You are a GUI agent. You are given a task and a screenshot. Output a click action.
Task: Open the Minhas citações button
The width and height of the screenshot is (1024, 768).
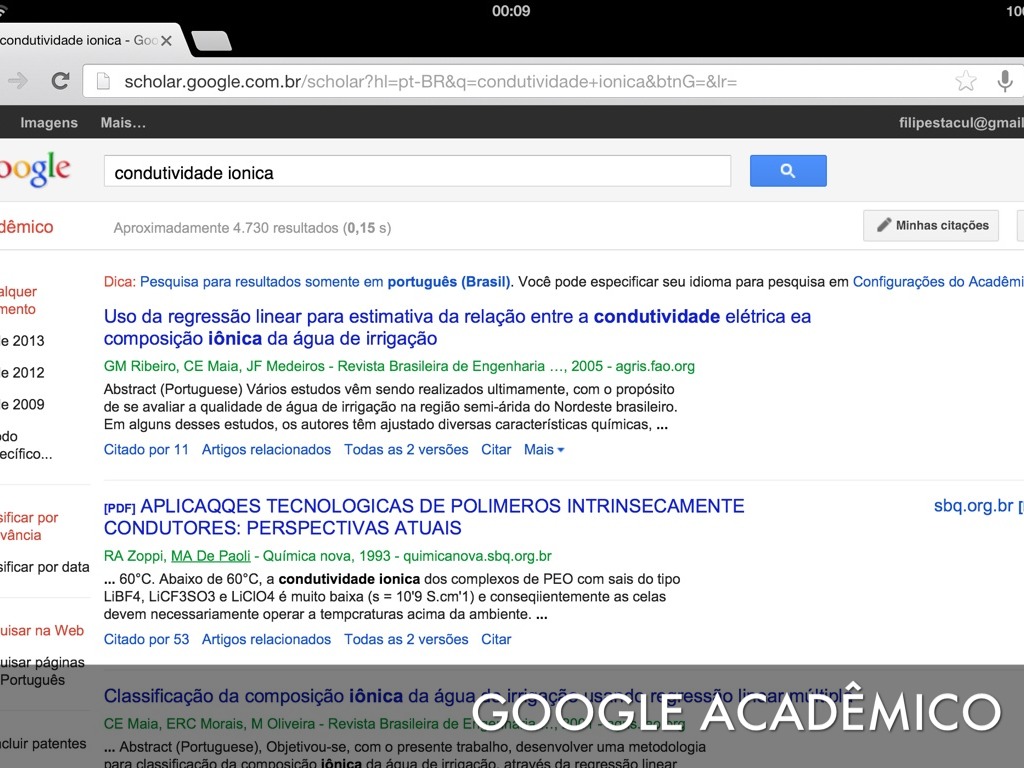[x=932, y=226]
